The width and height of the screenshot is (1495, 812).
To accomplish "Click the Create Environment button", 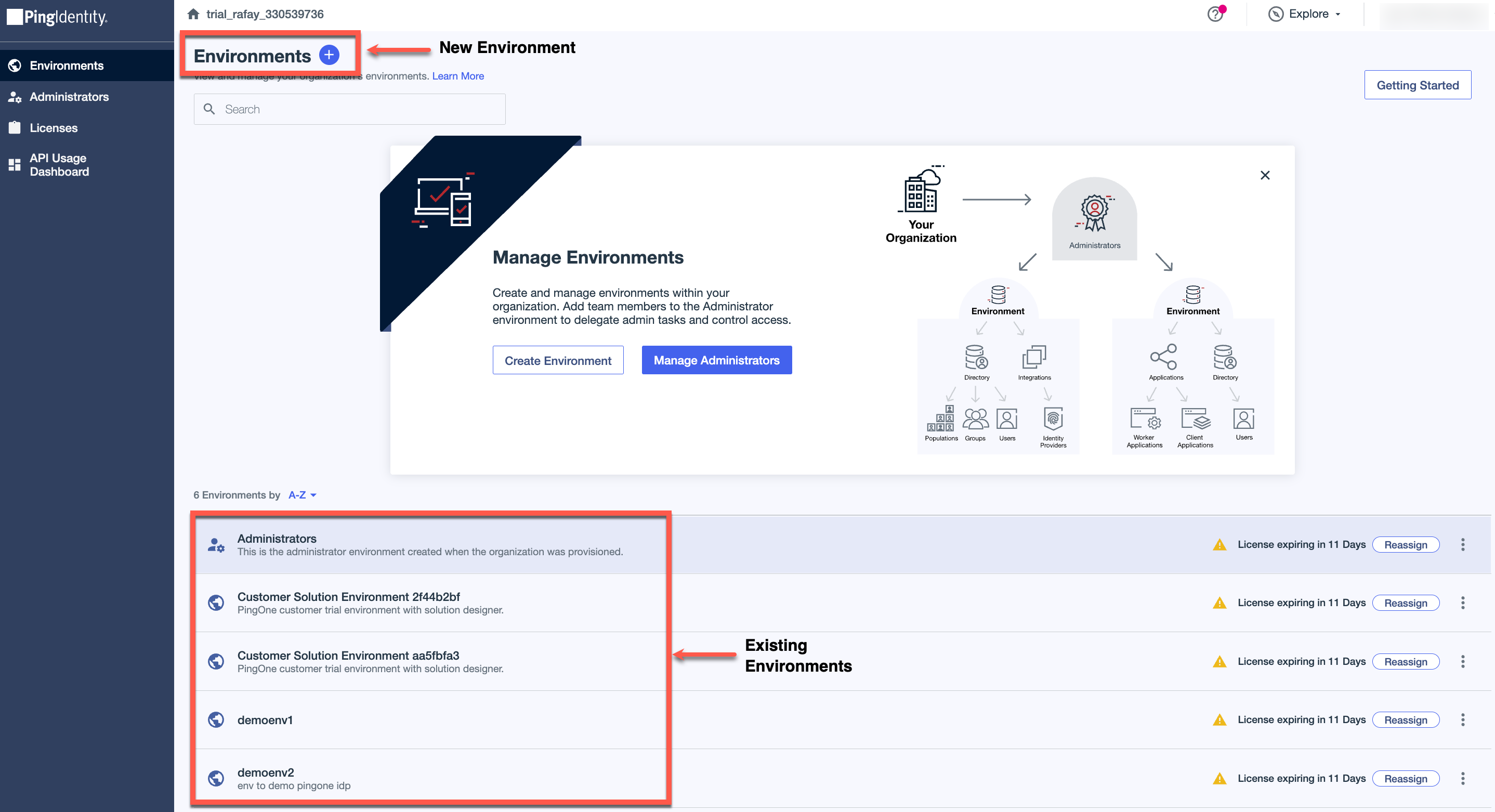I will coord(558,360).
